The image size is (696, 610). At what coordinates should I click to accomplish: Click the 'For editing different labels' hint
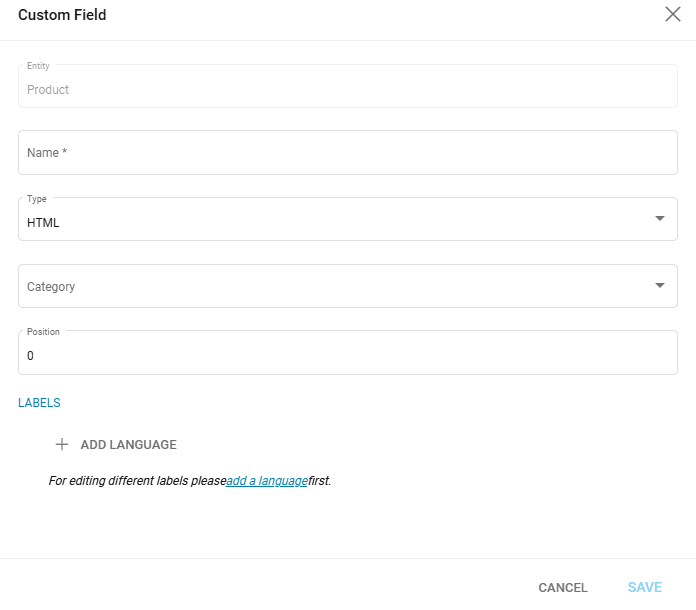point(137,481)
